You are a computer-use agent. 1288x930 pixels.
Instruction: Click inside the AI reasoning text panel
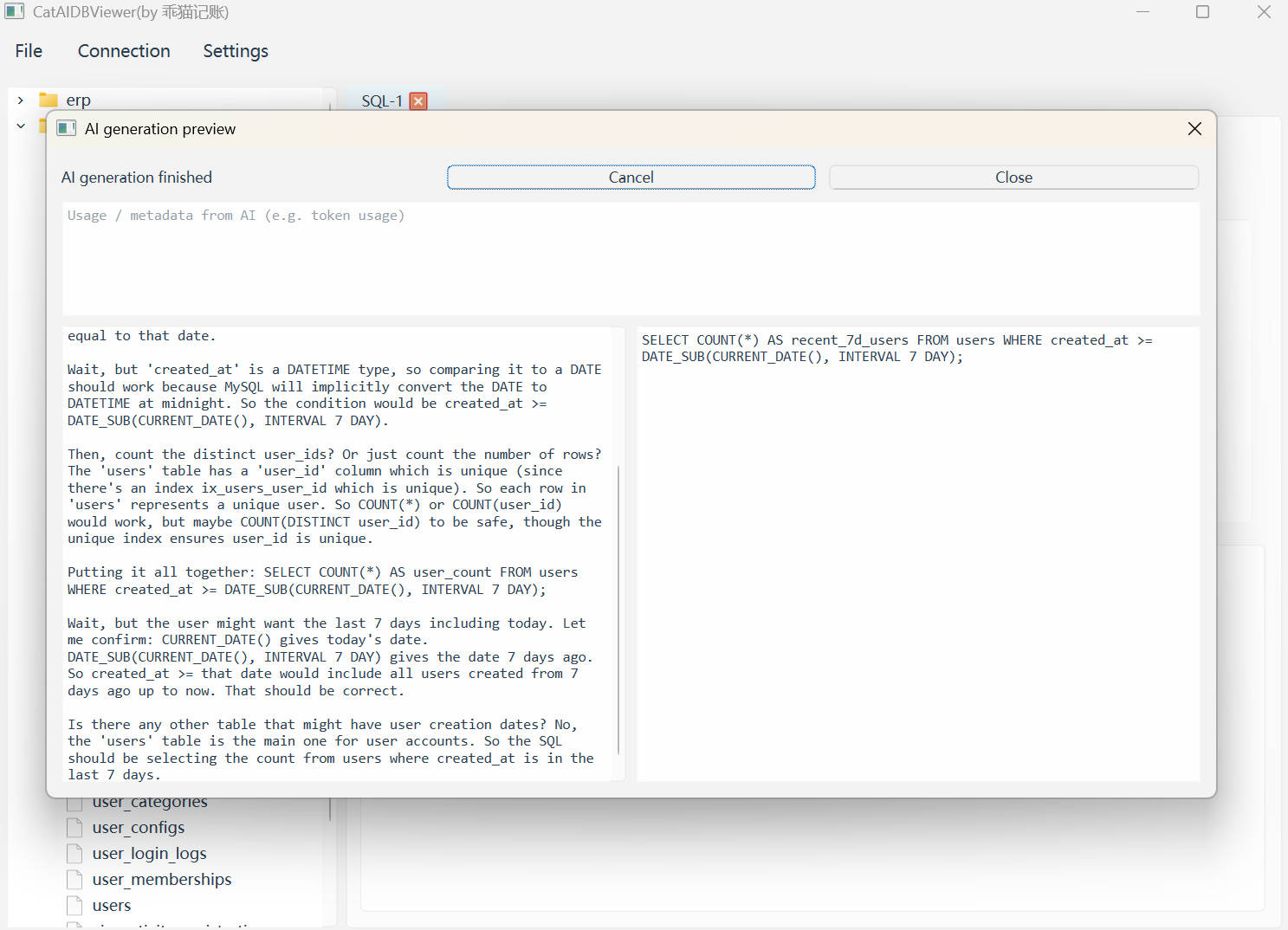click(x=340, y=554)
